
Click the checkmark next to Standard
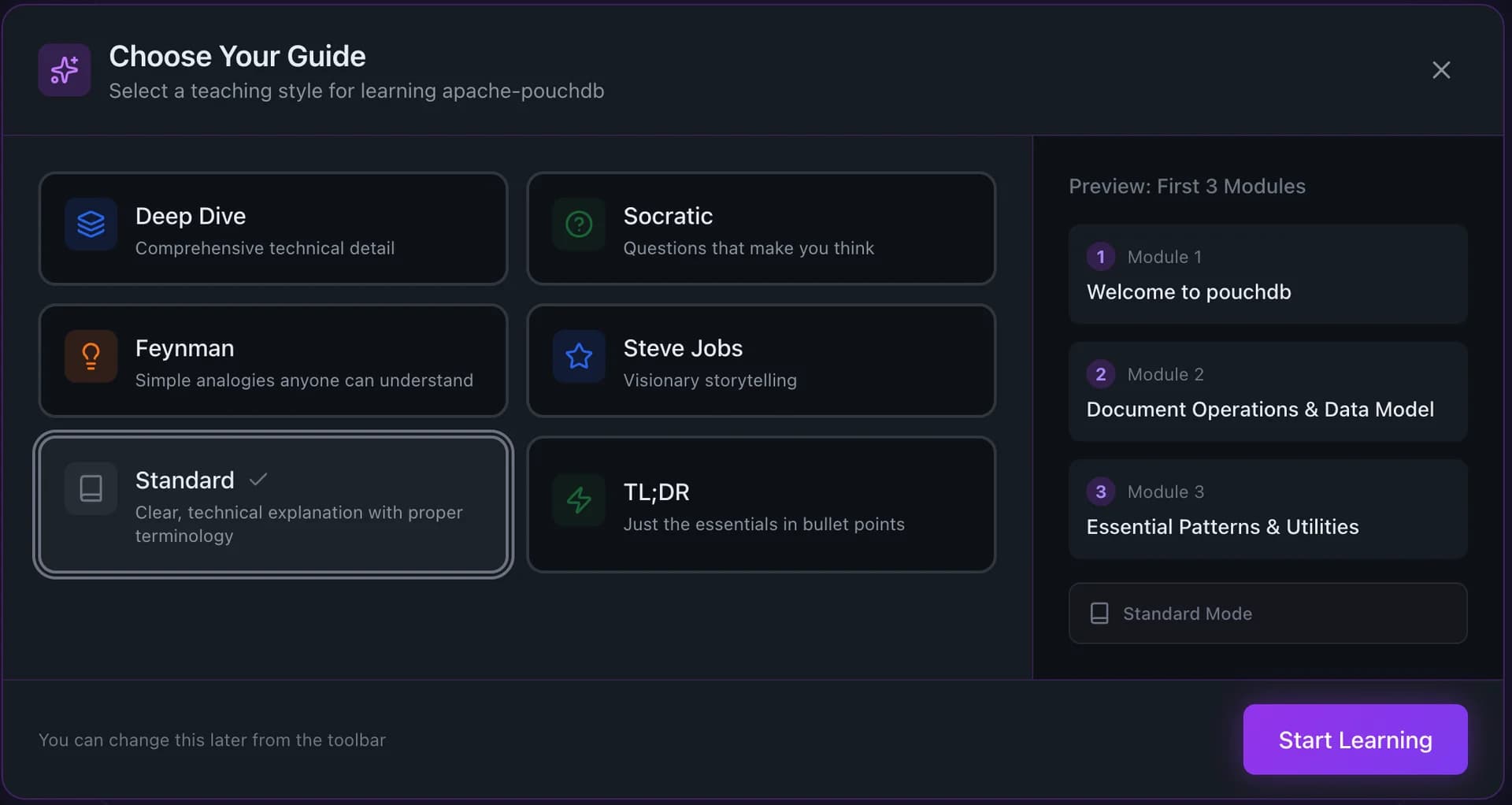tap(258, 479)
